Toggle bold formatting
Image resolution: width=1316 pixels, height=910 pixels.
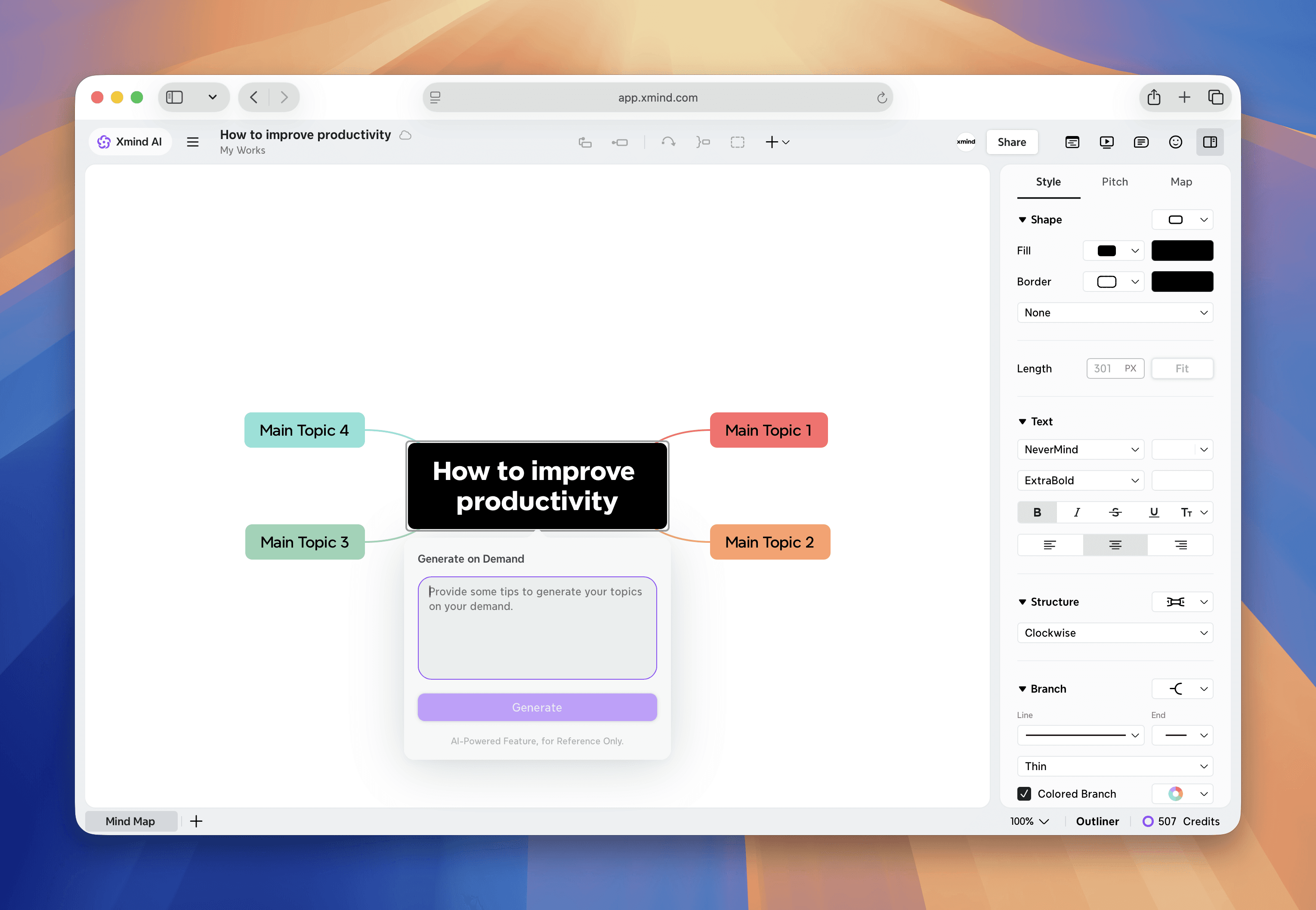[x=1037, y=513]
